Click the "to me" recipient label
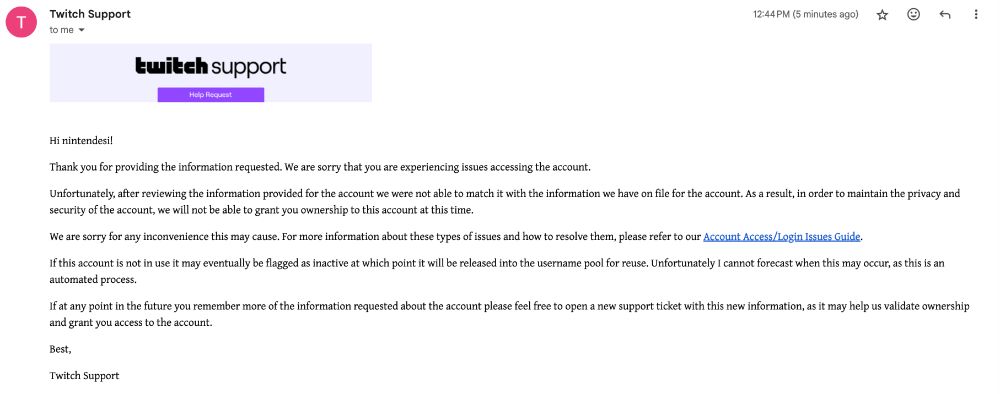 [x=61, y=30]
